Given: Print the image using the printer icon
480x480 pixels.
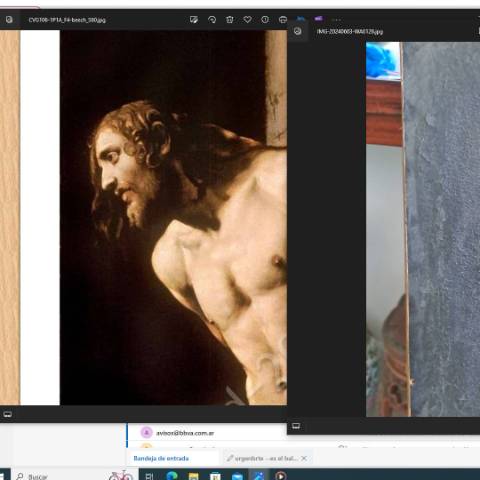Looking at the screenshot, I should tap(283, 20).
